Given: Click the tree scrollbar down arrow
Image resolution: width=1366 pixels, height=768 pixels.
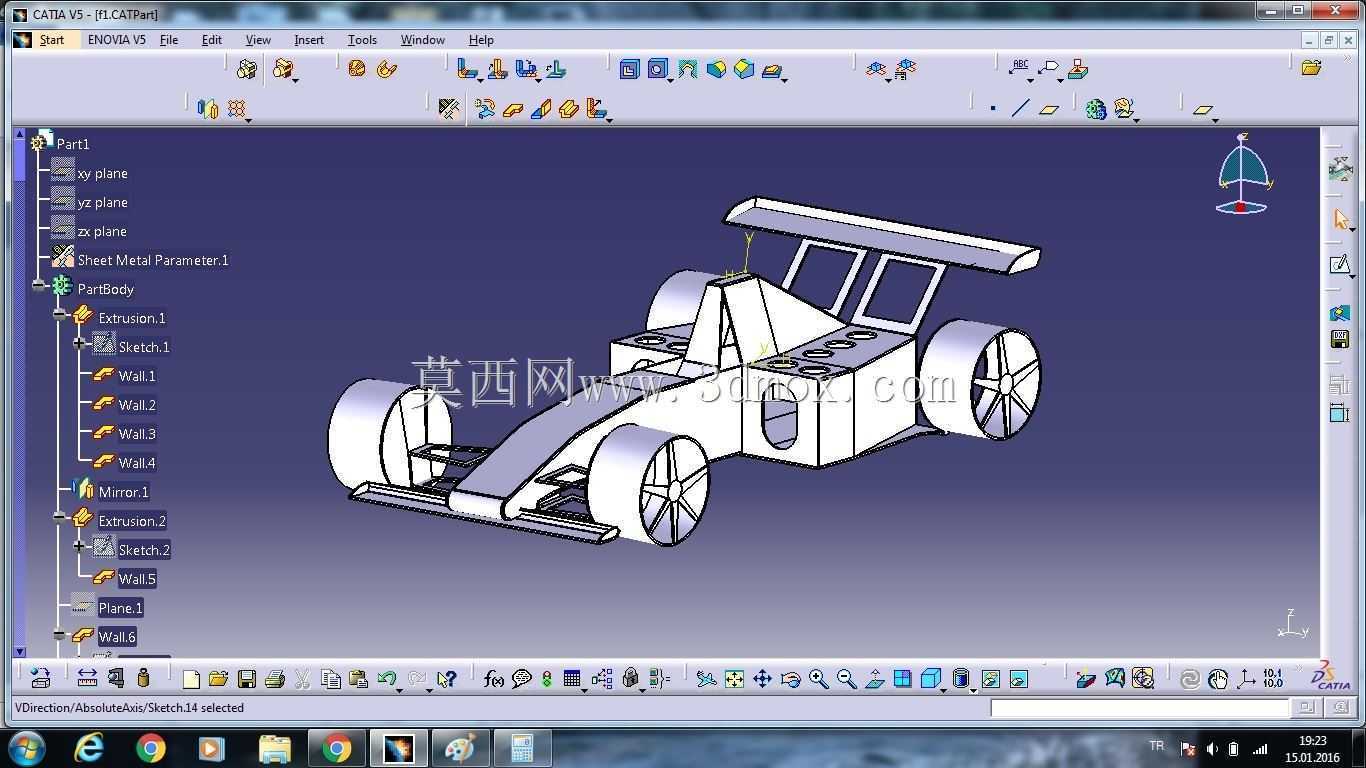Looking at the screenshot, I should 19,652.
